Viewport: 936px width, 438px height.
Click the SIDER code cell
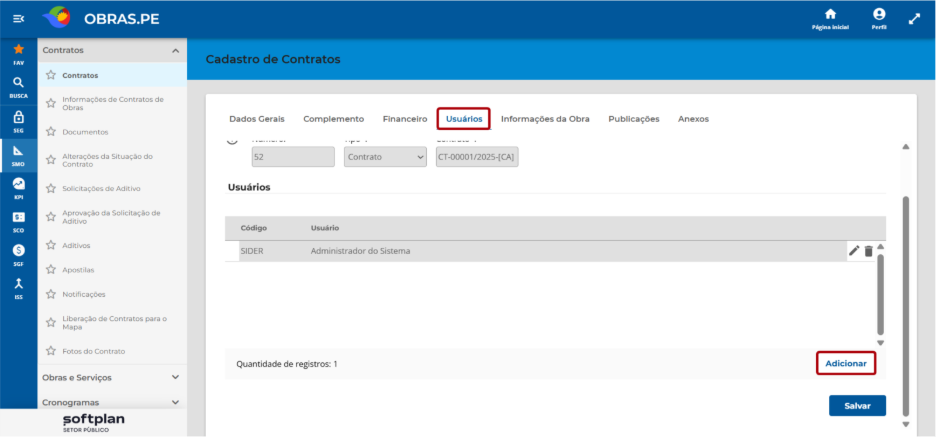252,251
